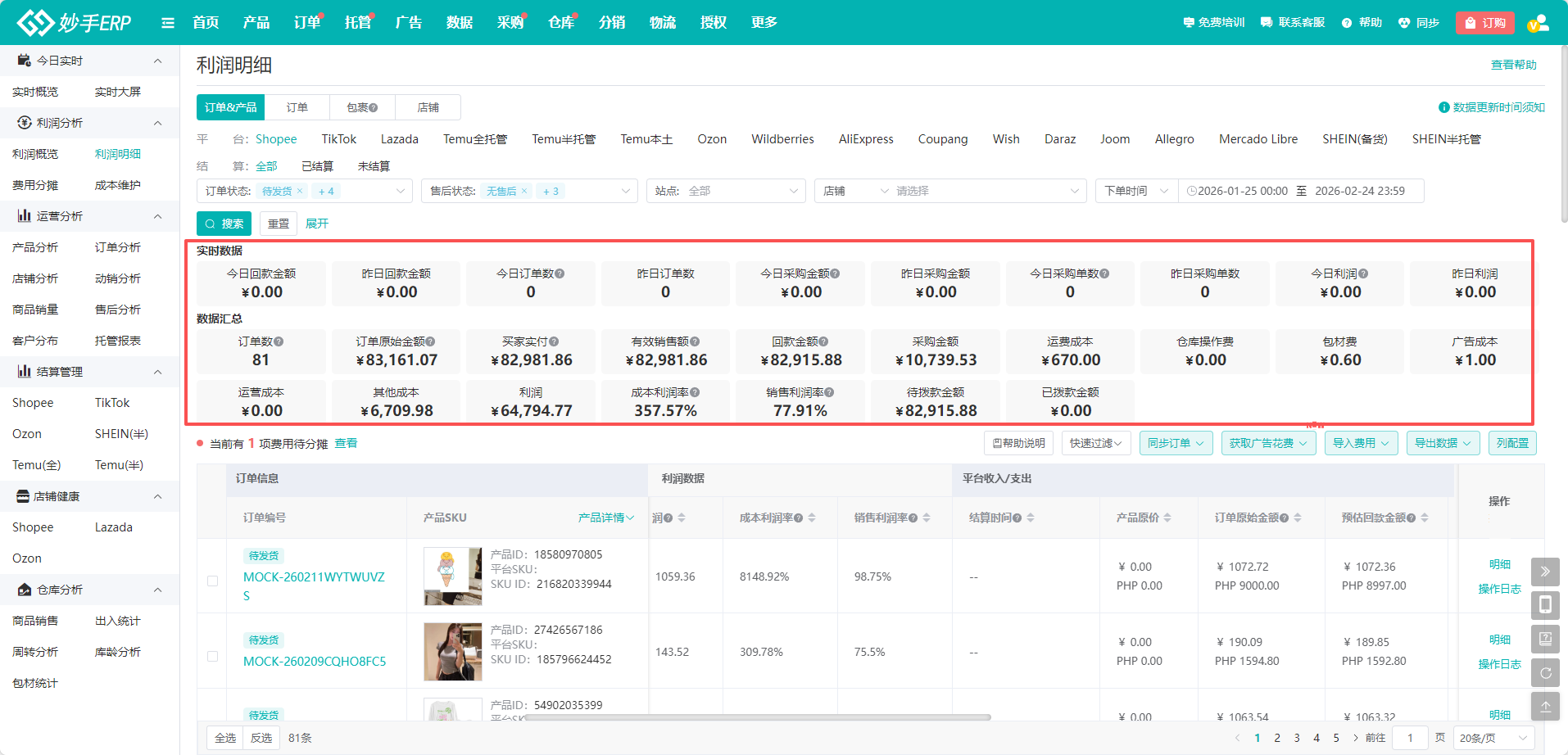This screenshot has width=1568, height=755.
Task: Click the 搜索 search button
Action: point(224,224)
